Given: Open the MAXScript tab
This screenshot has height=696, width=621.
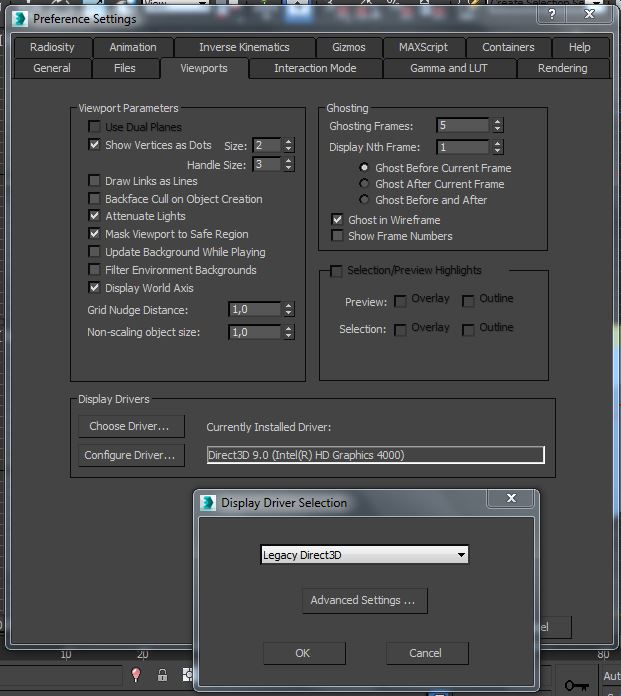Looking at the screenshot, I should (423, 47).
